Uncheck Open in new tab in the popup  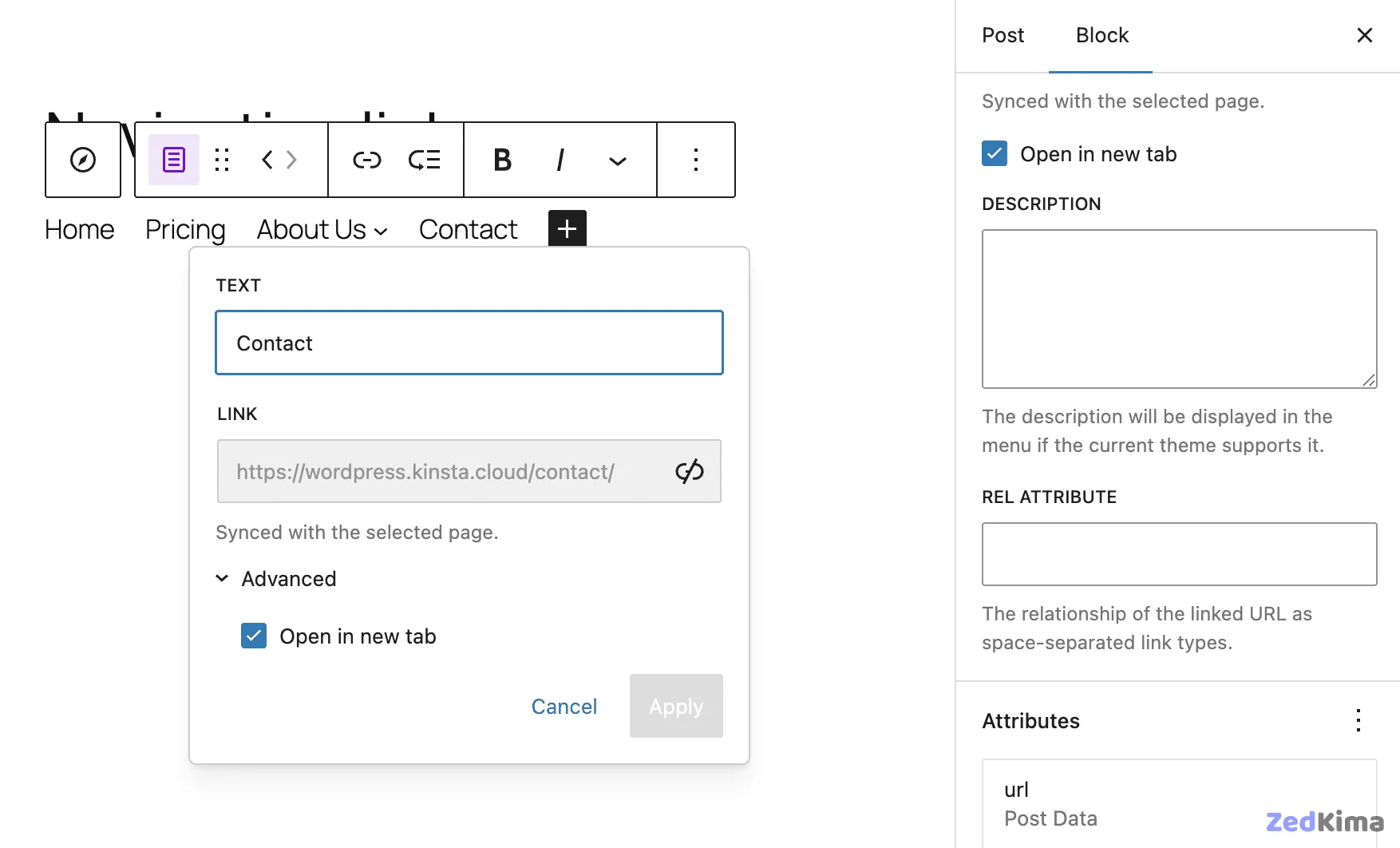click(253, 636)
